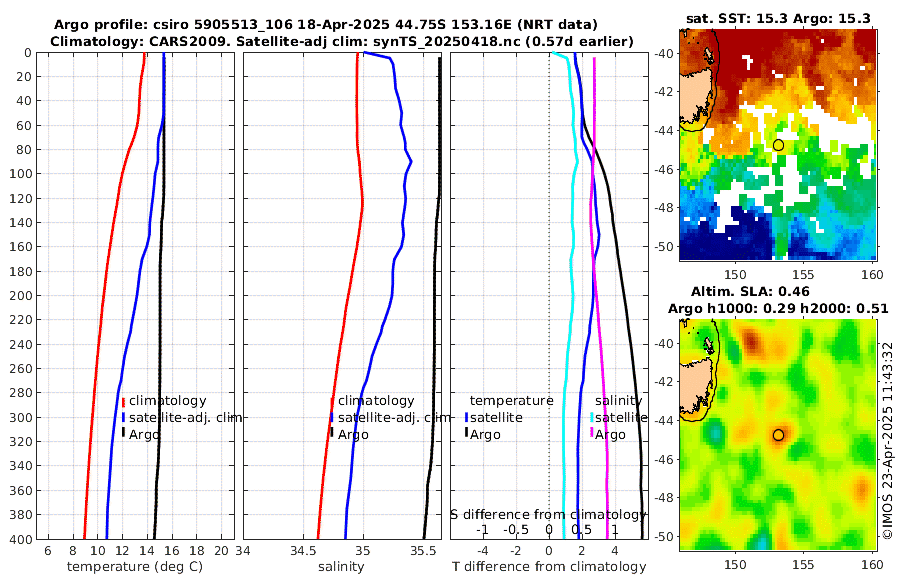Screen dimensions: 900x580
Task: Click the temperature axis tick 20
Action: pos(222,550)
